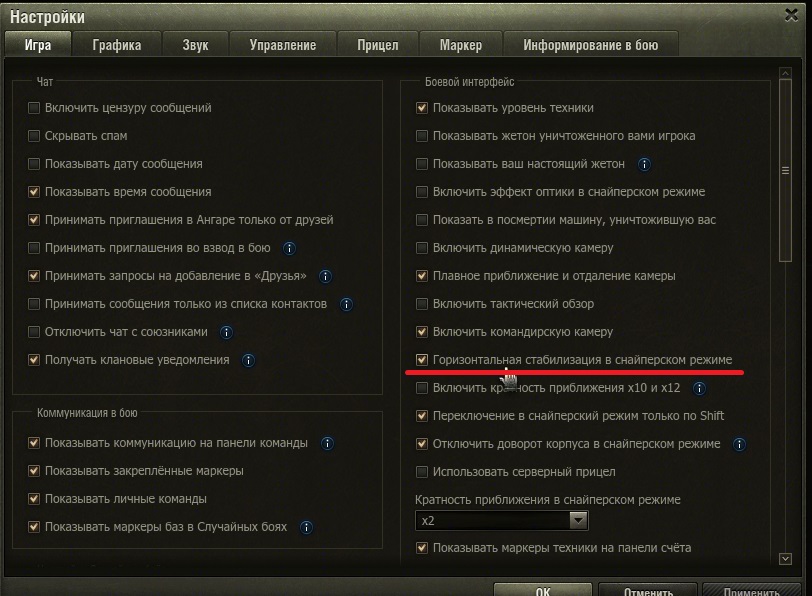This screenshot has height=596, width=812.
Task: Enable «Включить эффект оптики в снайперском режиме»
Action: tap(422, 192)
